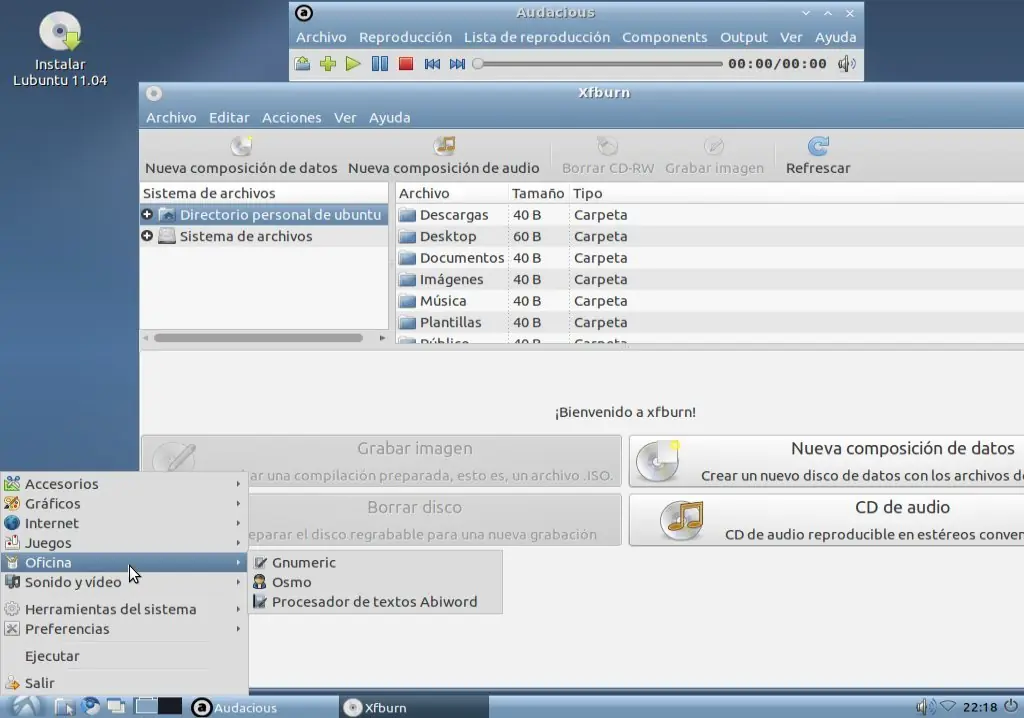Open Audacious Archivo menu
This screenshot has height=718, width=1024.
(321, 37)
